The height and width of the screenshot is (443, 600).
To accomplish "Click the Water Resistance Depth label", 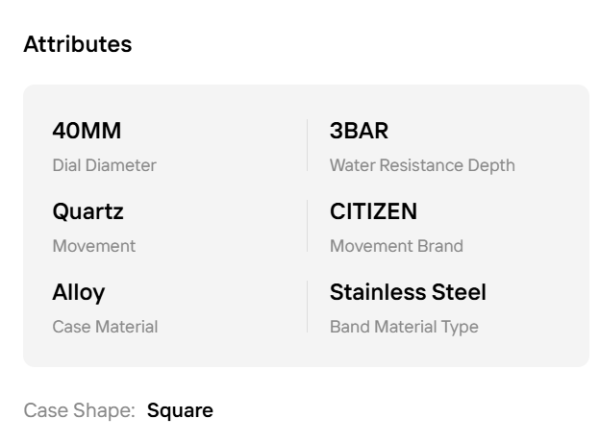I will [422, 165].
